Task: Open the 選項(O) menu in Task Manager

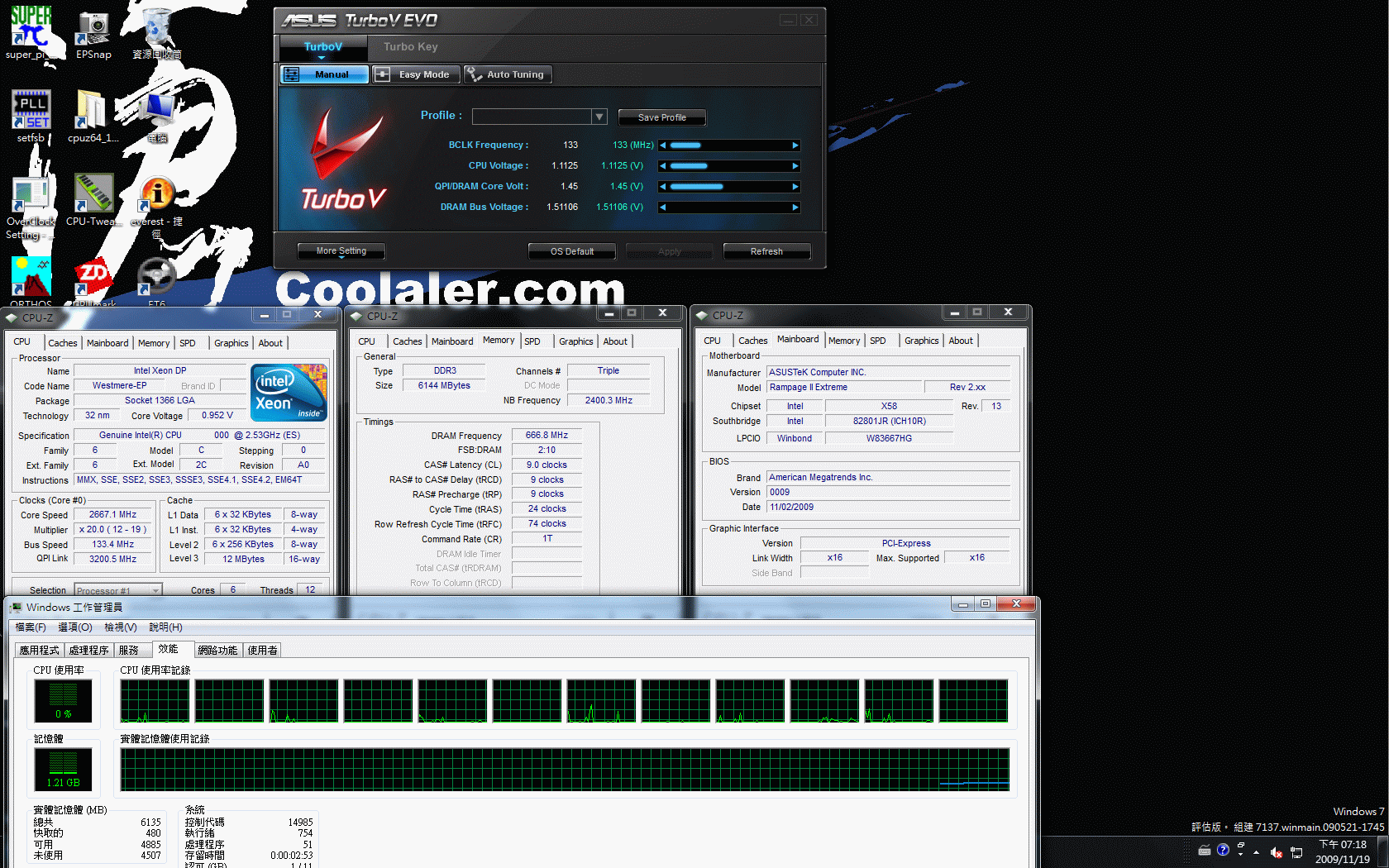Action: [x=74, y=627]
